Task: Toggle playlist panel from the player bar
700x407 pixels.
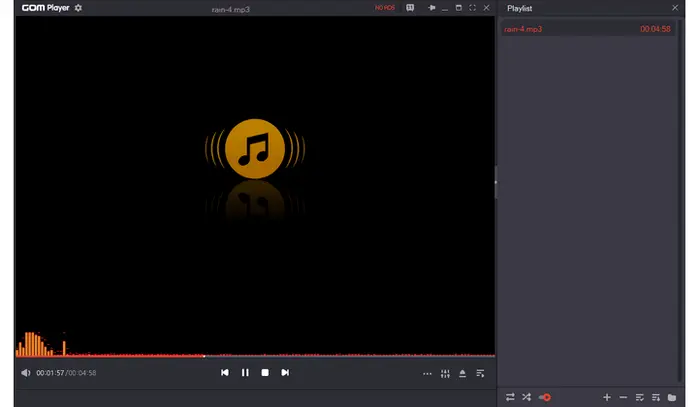Action: point(480,374)
